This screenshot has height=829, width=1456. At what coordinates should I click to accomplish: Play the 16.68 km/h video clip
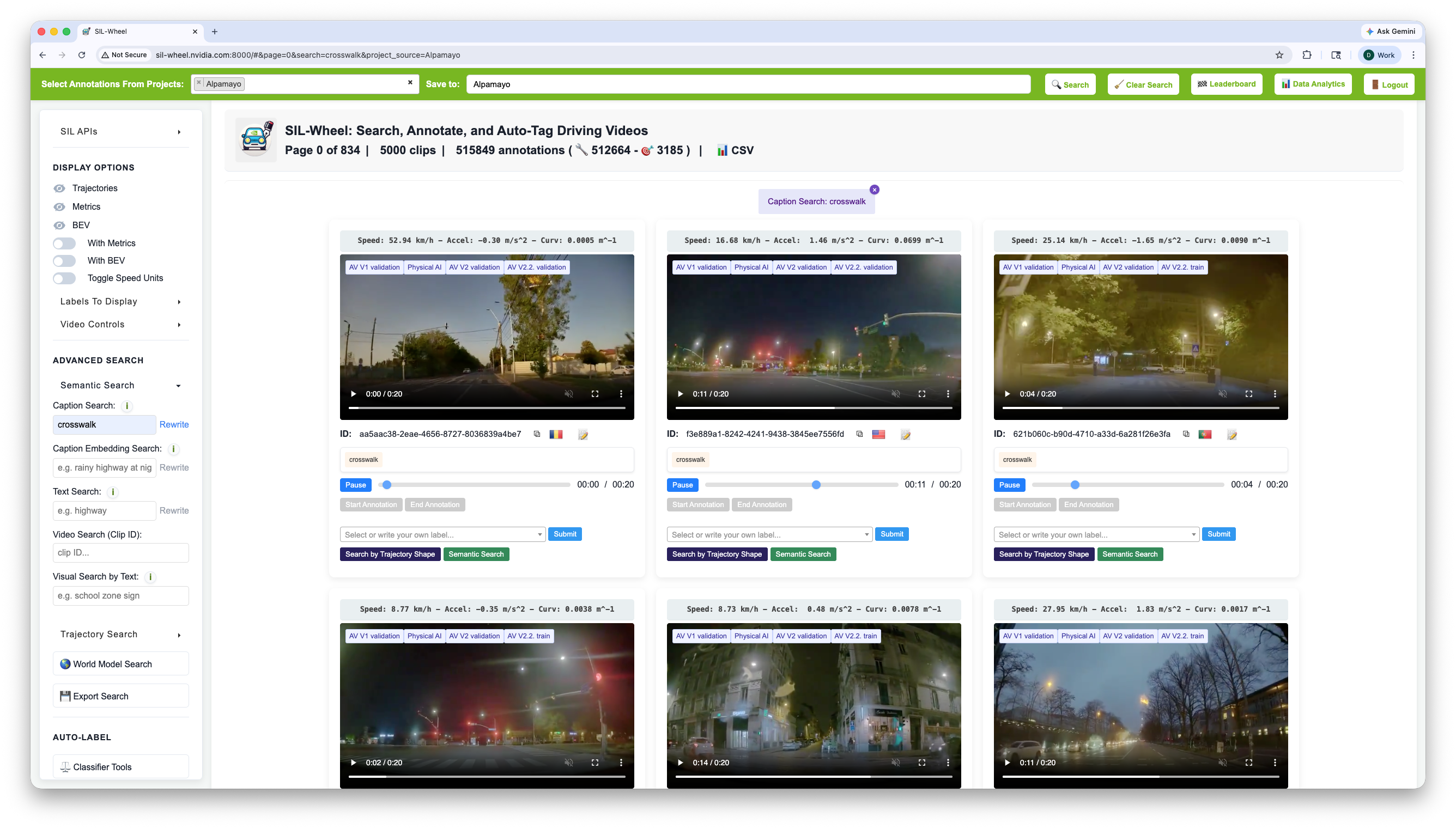click(680, 394)
